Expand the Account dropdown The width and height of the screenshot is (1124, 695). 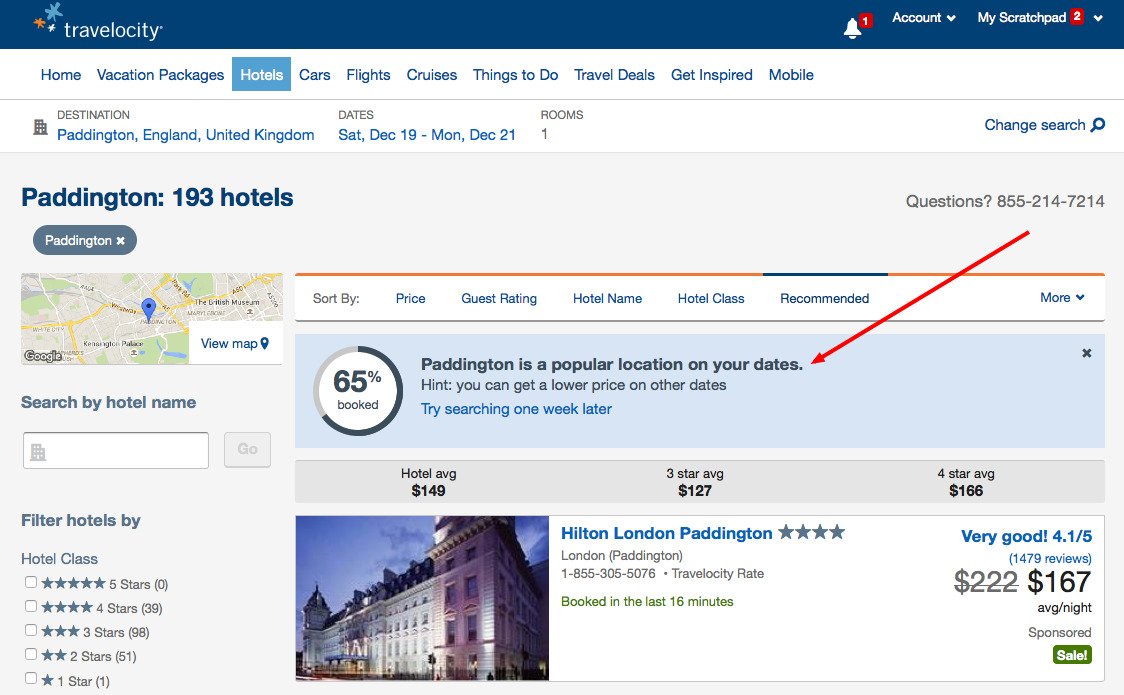(x=924, y=18)
